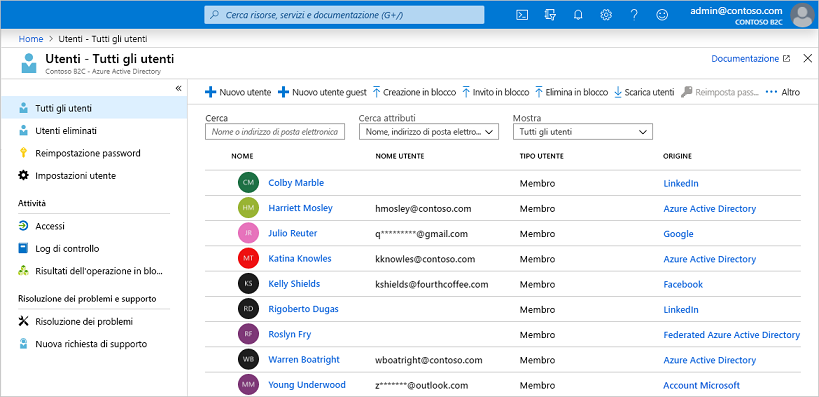Collapse sidebar with double chevron

click(178, 88)
